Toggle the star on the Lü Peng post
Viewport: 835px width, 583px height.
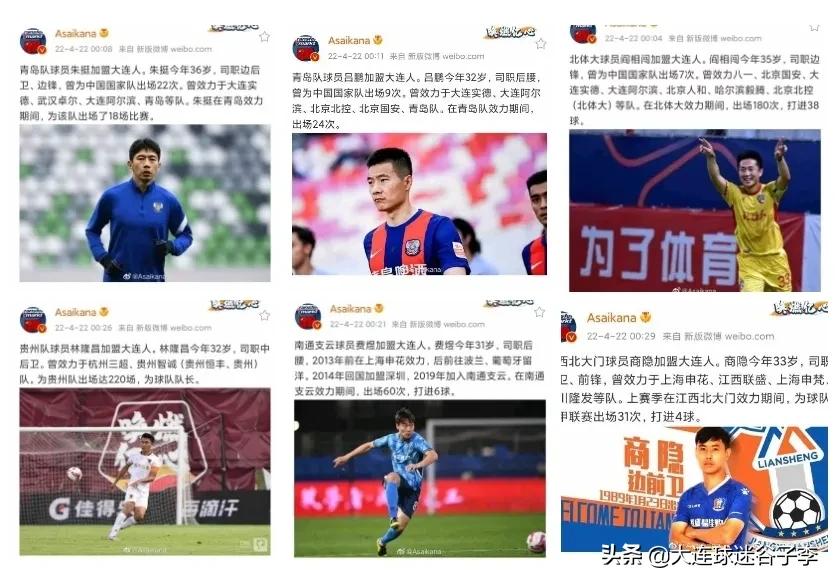tap(541, 44)
